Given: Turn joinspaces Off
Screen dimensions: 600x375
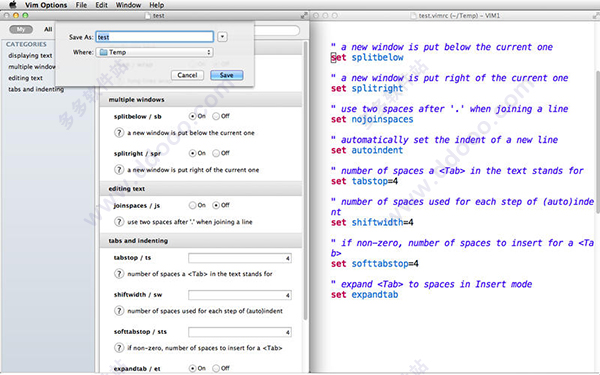Looking at the screenshot, I should click(216, 205).
